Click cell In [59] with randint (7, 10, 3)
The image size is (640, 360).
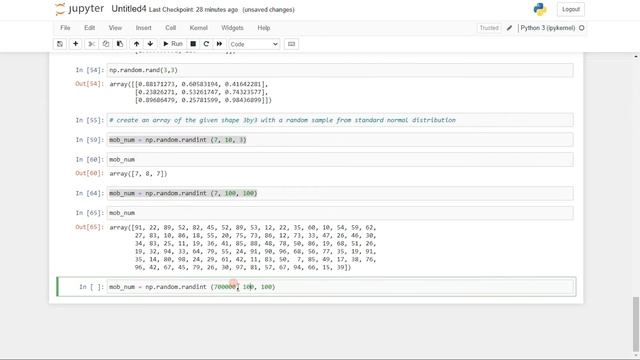click(340, 140)
